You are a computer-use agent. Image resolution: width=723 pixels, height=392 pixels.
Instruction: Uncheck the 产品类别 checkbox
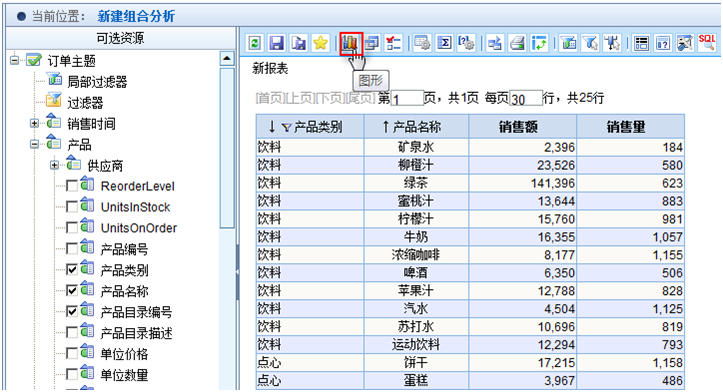[72, 269]
